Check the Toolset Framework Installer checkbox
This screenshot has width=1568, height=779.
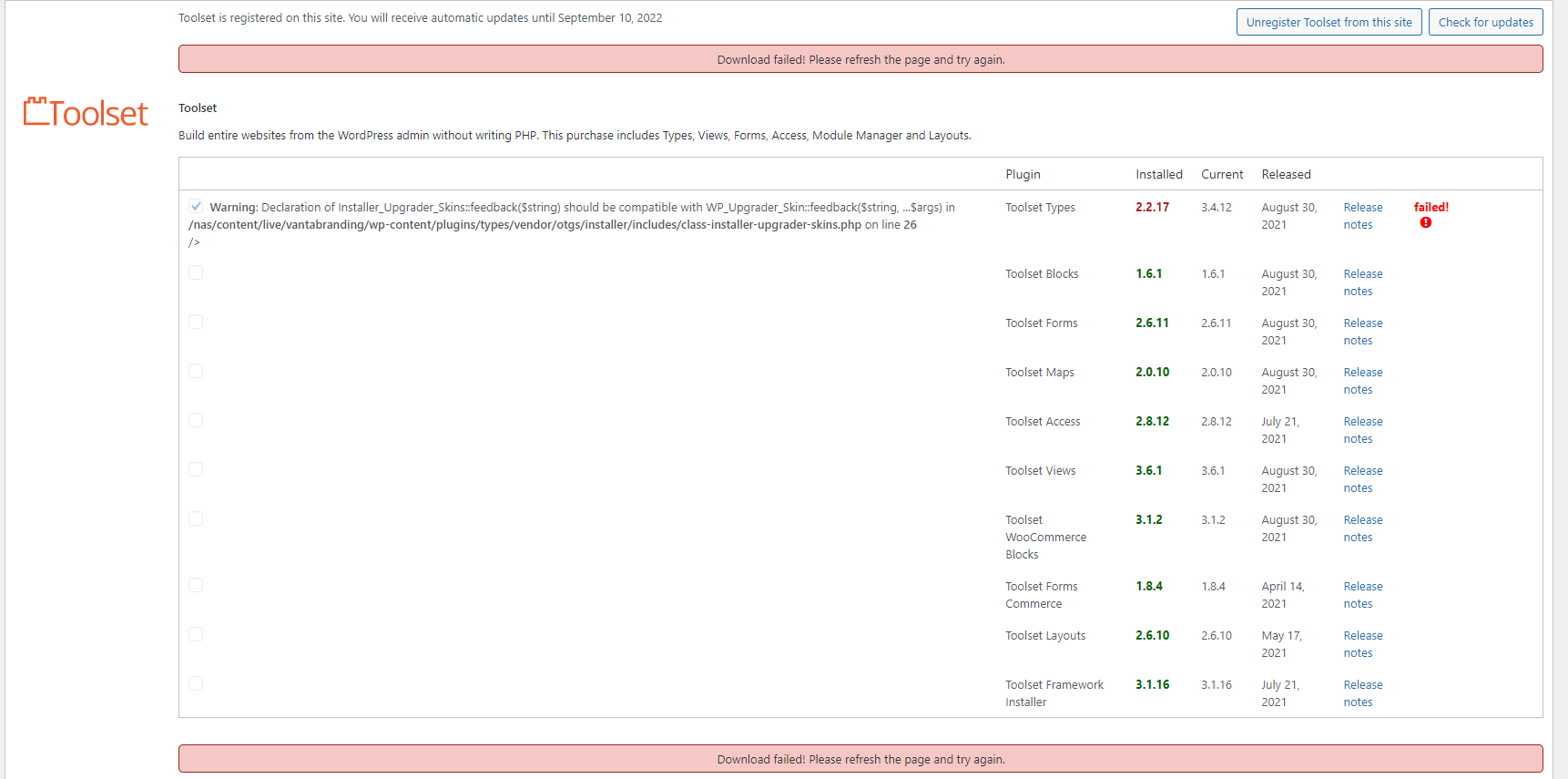[x=196, y=683]
